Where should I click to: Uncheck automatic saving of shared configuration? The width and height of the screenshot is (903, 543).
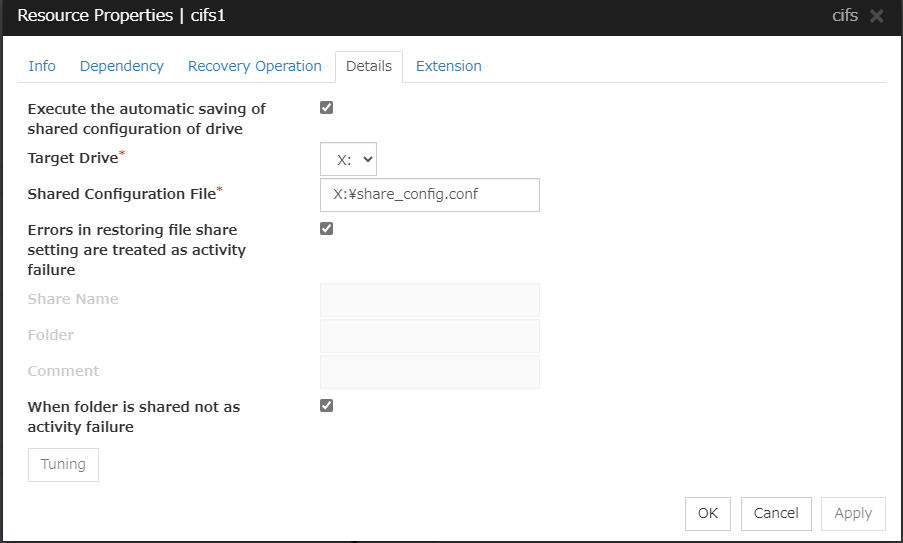point(326,108)
